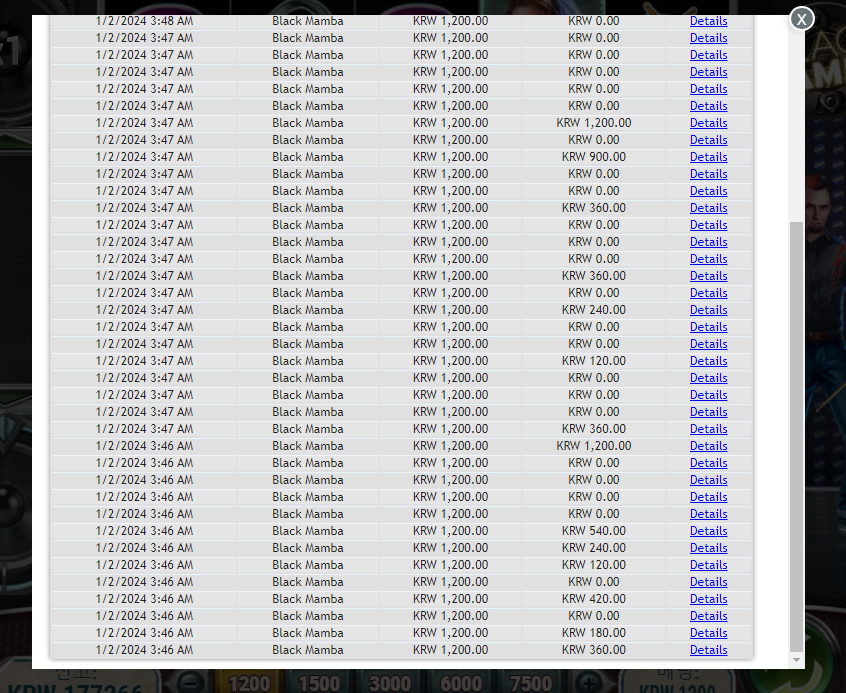846x693 pixels.
Task: Open Details for the 3:48 AM round
Action: [708, 21]
